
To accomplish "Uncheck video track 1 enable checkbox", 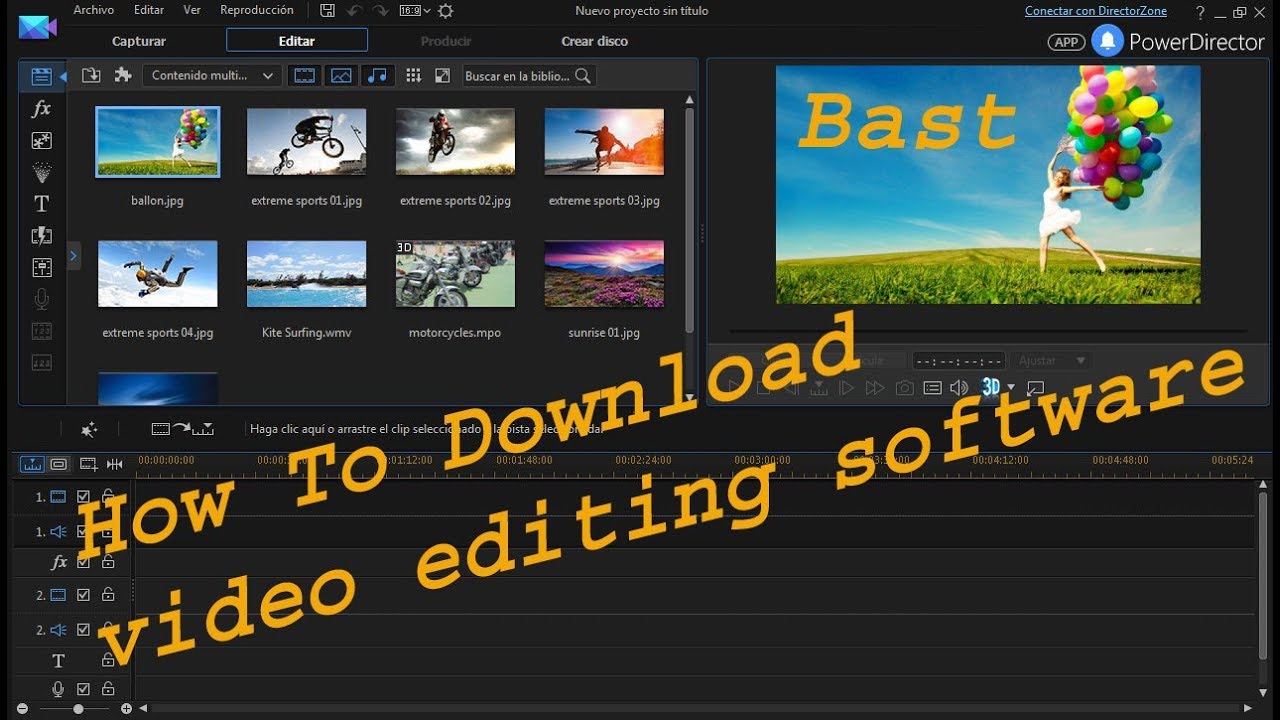I will pos(84,497).
